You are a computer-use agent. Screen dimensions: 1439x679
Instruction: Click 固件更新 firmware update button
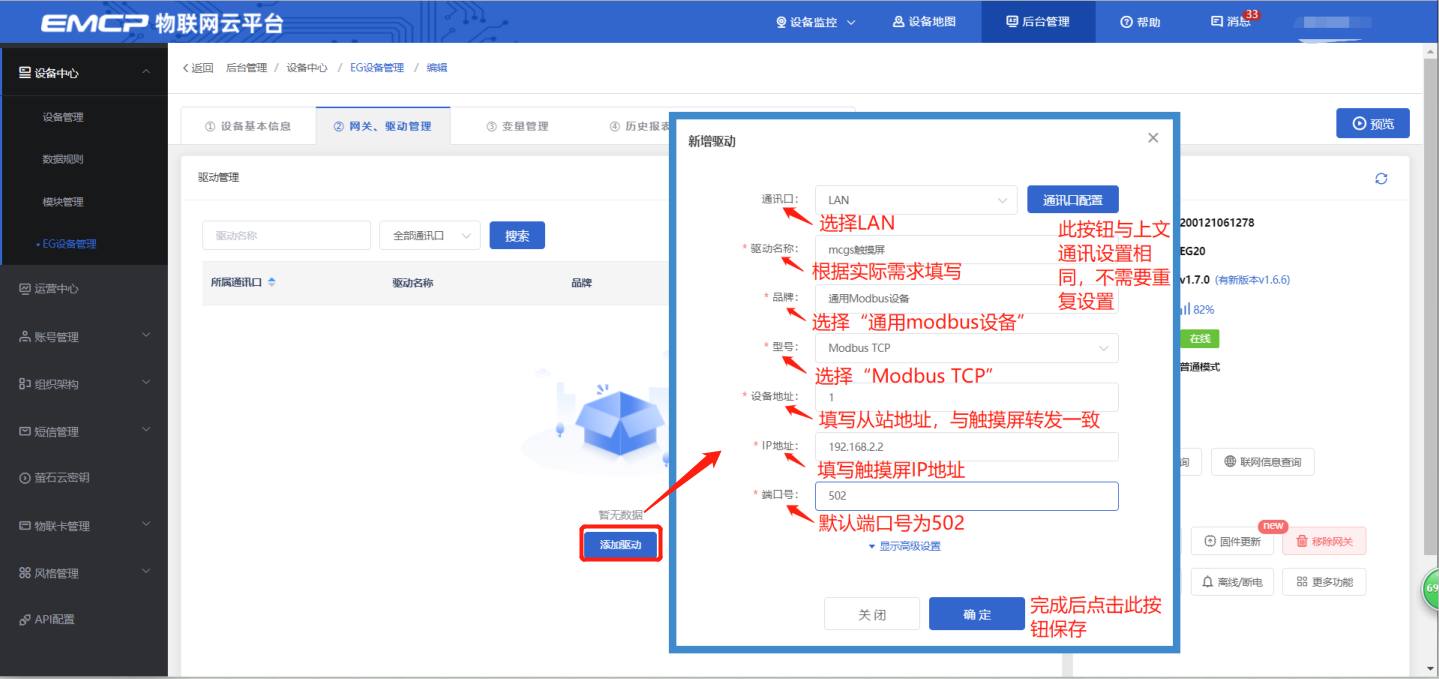pos(1231,541)
